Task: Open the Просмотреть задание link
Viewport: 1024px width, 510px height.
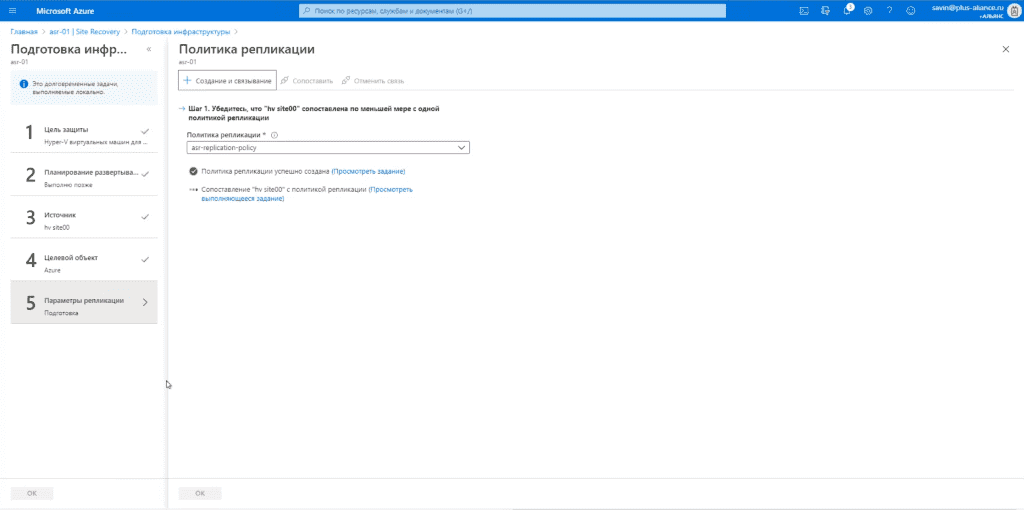Action: [368, 171]
